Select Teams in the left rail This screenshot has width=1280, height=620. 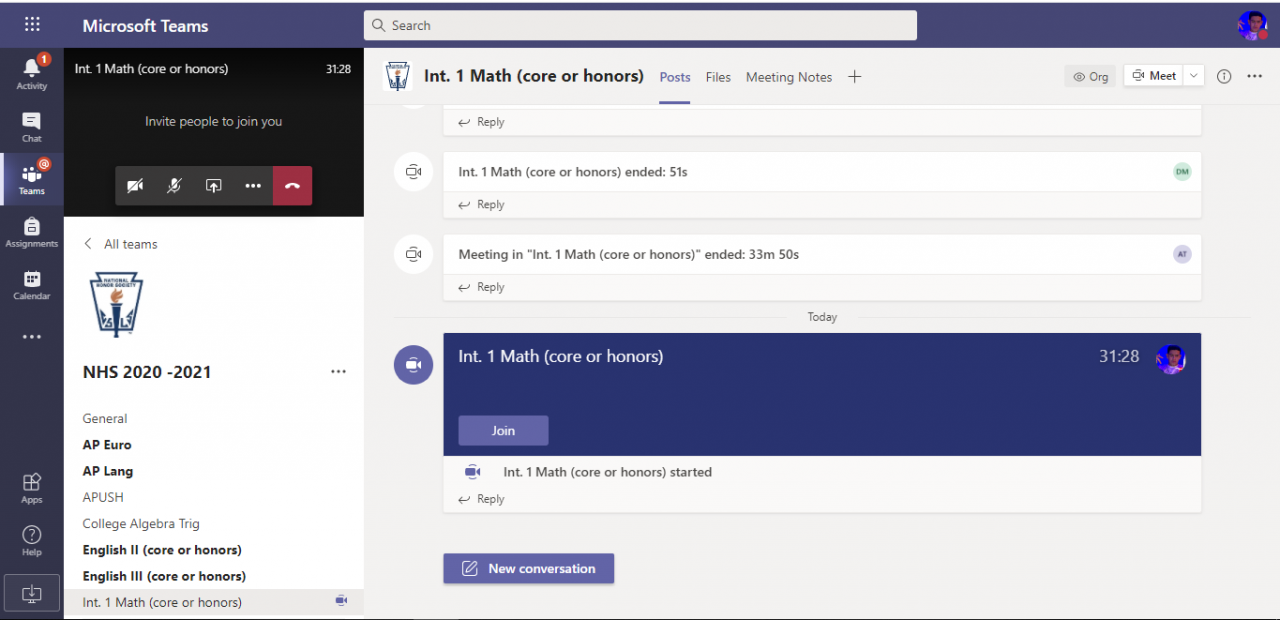pos(32,178)
